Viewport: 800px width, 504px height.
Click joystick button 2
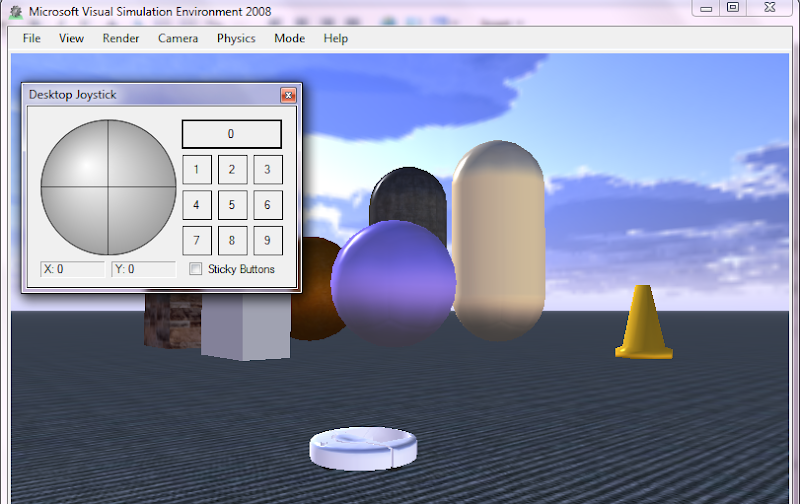click(x=232, y=169)
